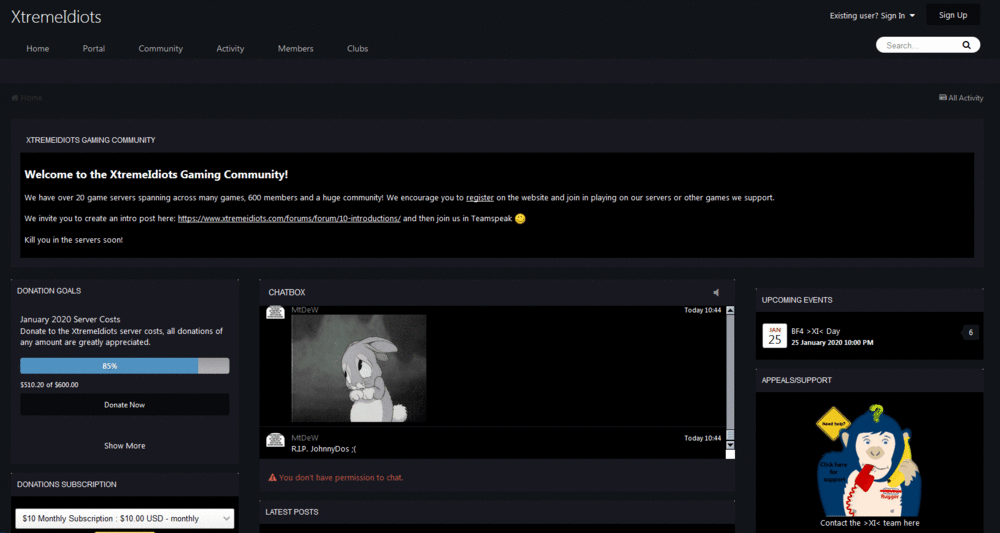The image size is (1000, 533).
Task: Click 'January 2020 Server Costs' goal title
Action: 70,319
